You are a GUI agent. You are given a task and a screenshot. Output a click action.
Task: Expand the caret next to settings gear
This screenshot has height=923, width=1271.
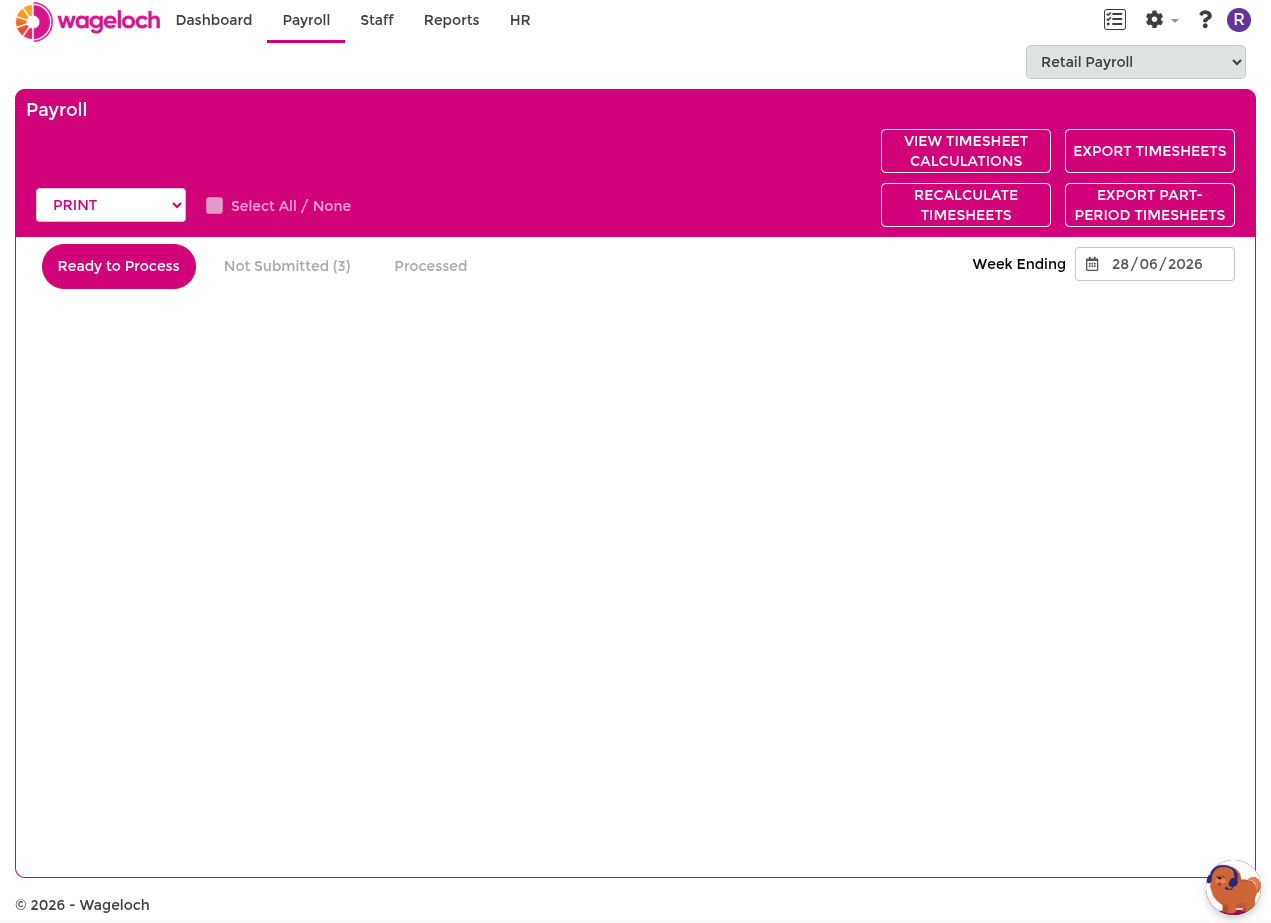click(1175, 20)
